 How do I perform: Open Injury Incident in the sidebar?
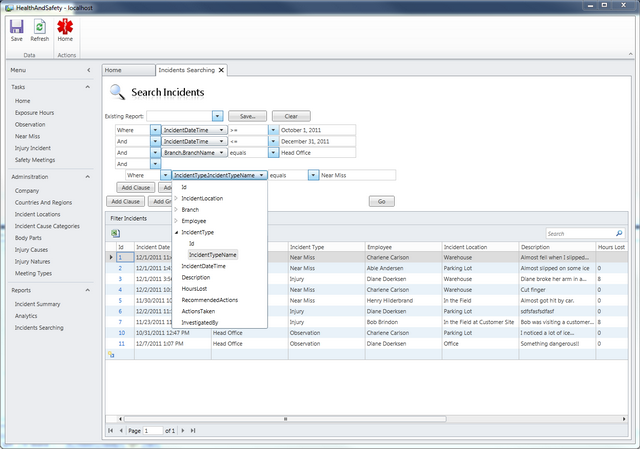point(33,148)
